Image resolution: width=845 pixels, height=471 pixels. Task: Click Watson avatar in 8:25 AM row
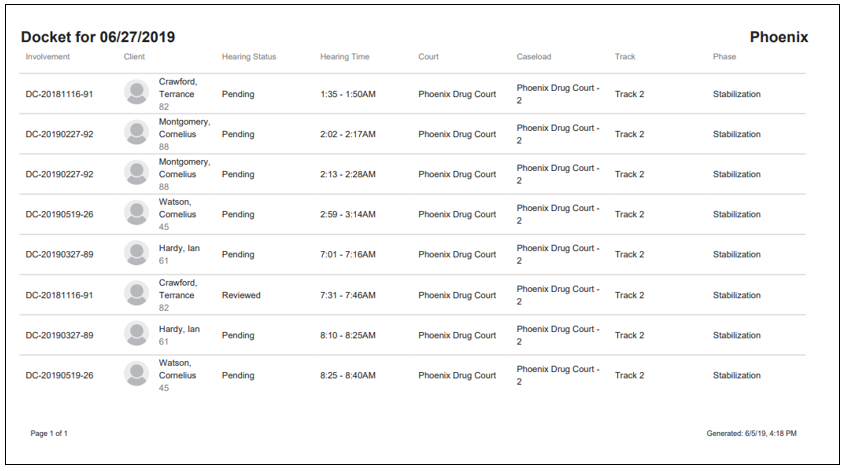click(x=136, y=374)
